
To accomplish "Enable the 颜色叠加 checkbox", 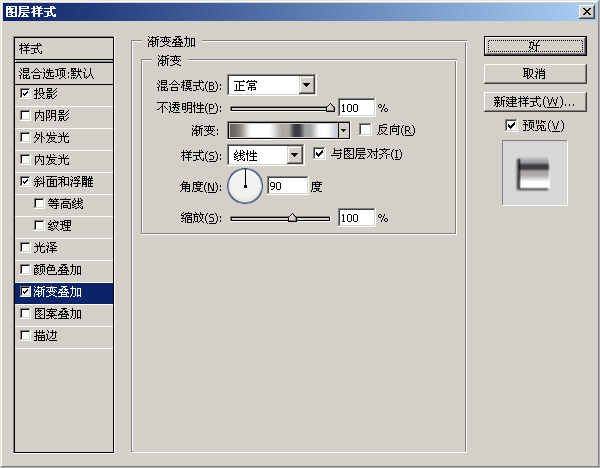I will pos(25,269).
